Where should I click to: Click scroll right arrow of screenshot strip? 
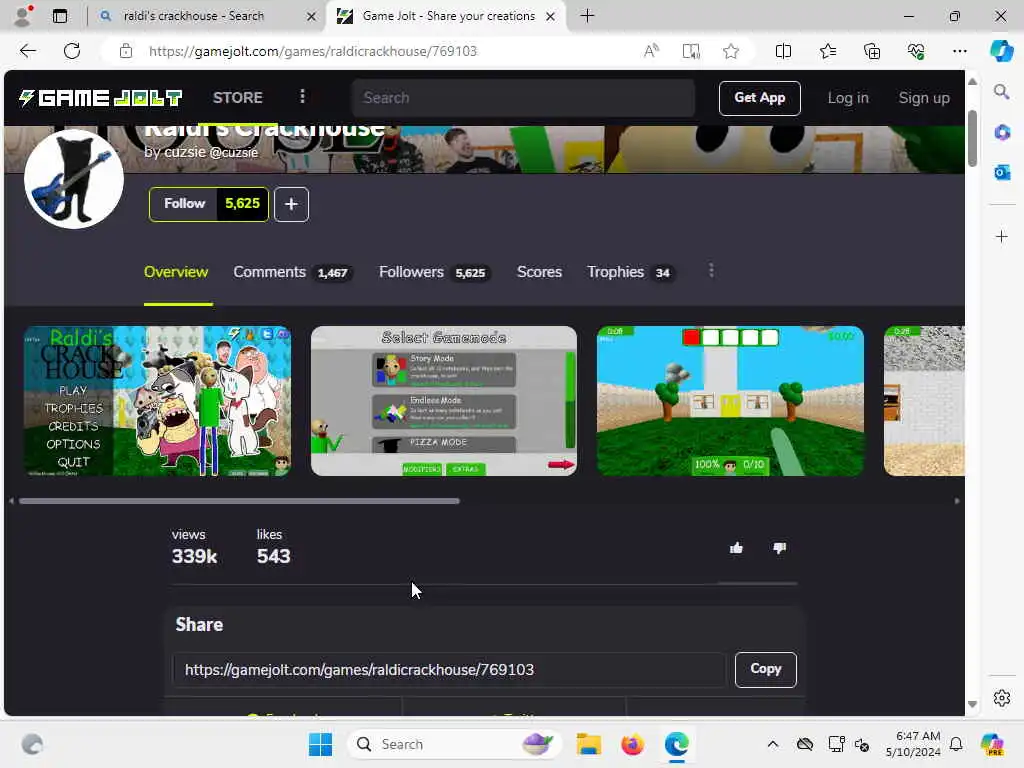[x=957, y=501]
